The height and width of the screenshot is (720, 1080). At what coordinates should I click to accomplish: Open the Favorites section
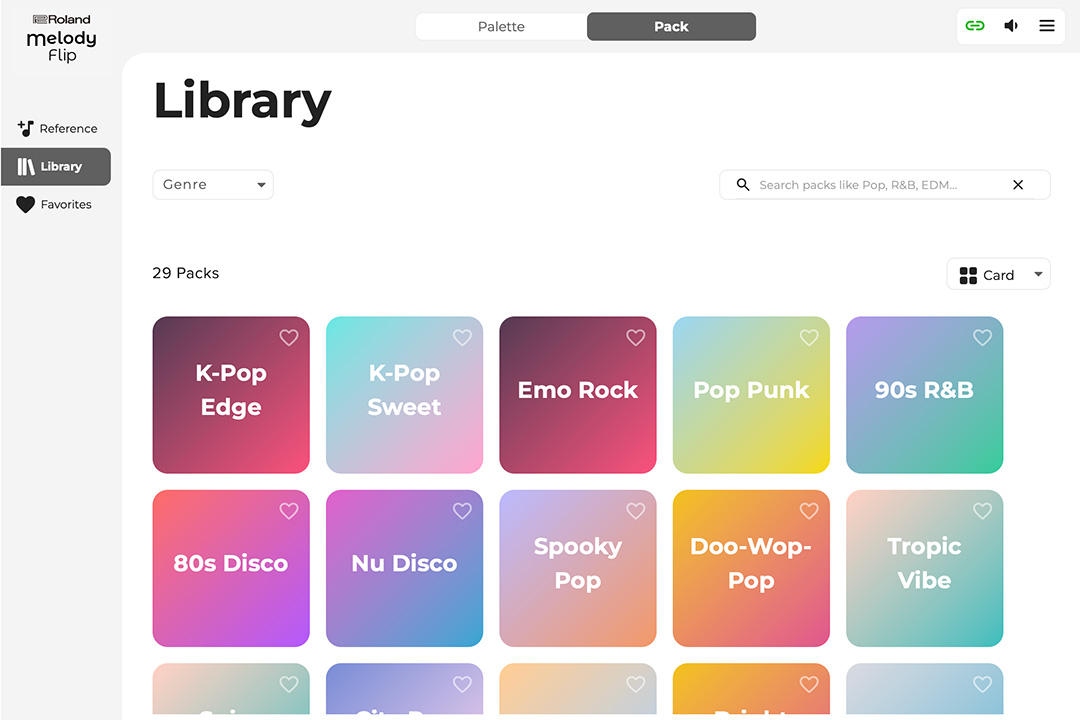[56, 205]
